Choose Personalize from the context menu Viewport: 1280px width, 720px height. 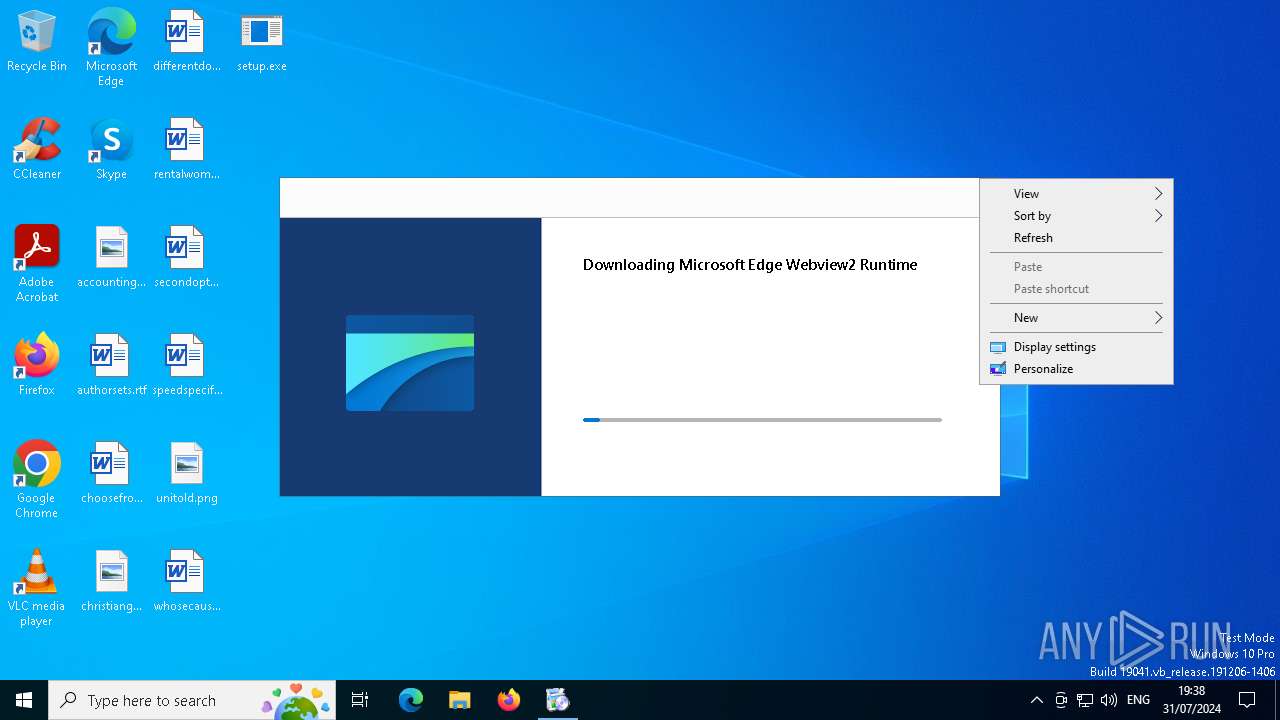pos(1076,369)
